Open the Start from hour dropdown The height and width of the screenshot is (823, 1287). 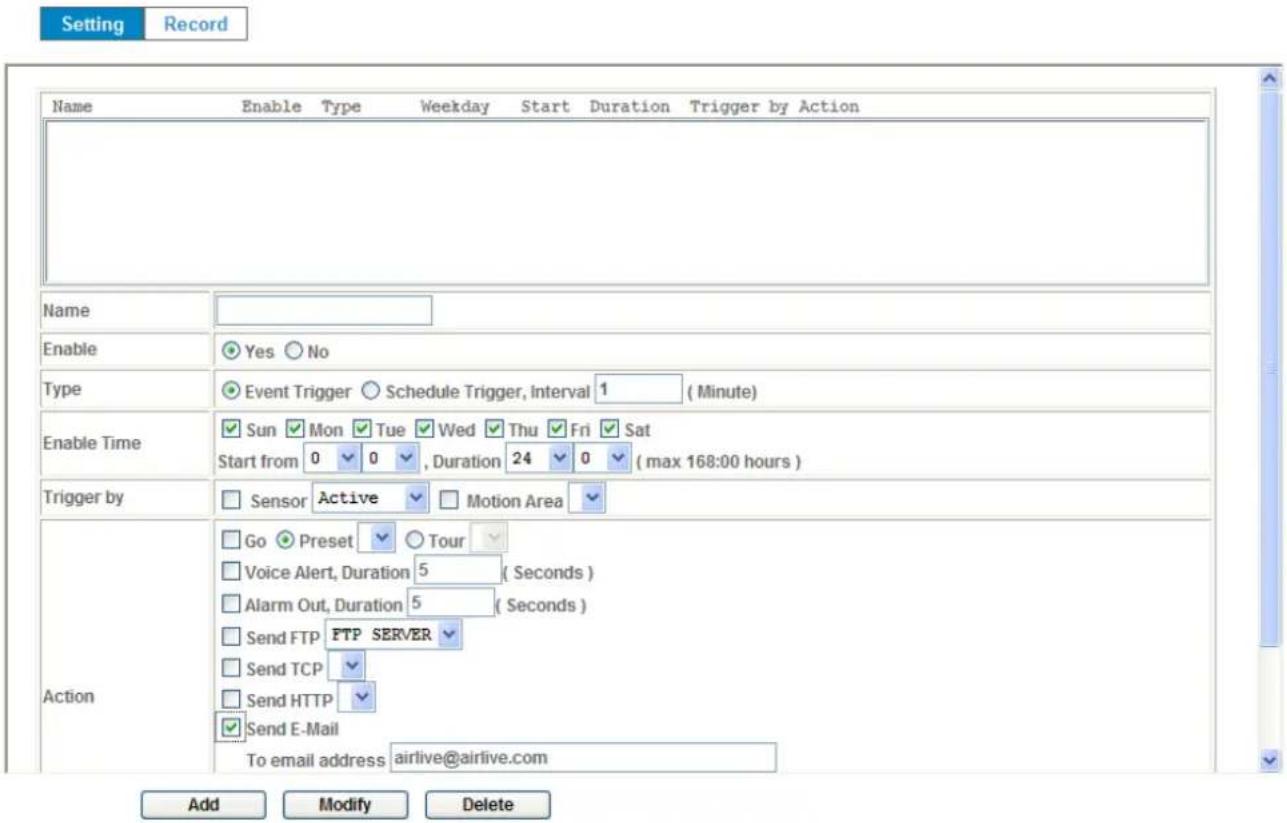click(x=330, y=461)
